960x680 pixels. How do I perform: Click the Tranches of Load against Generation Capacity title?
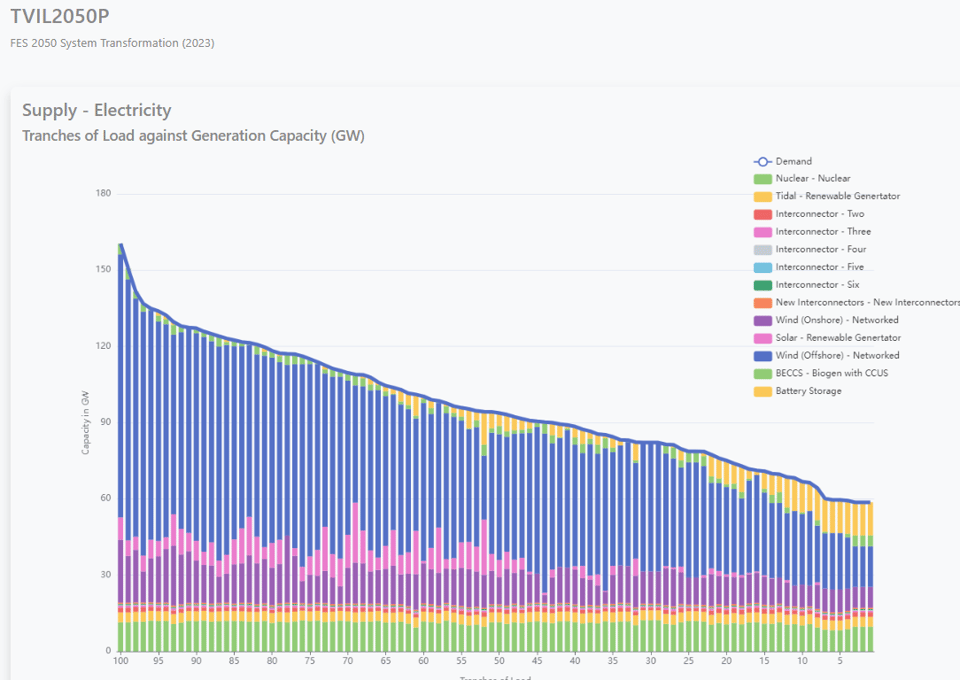click(193, 136)
